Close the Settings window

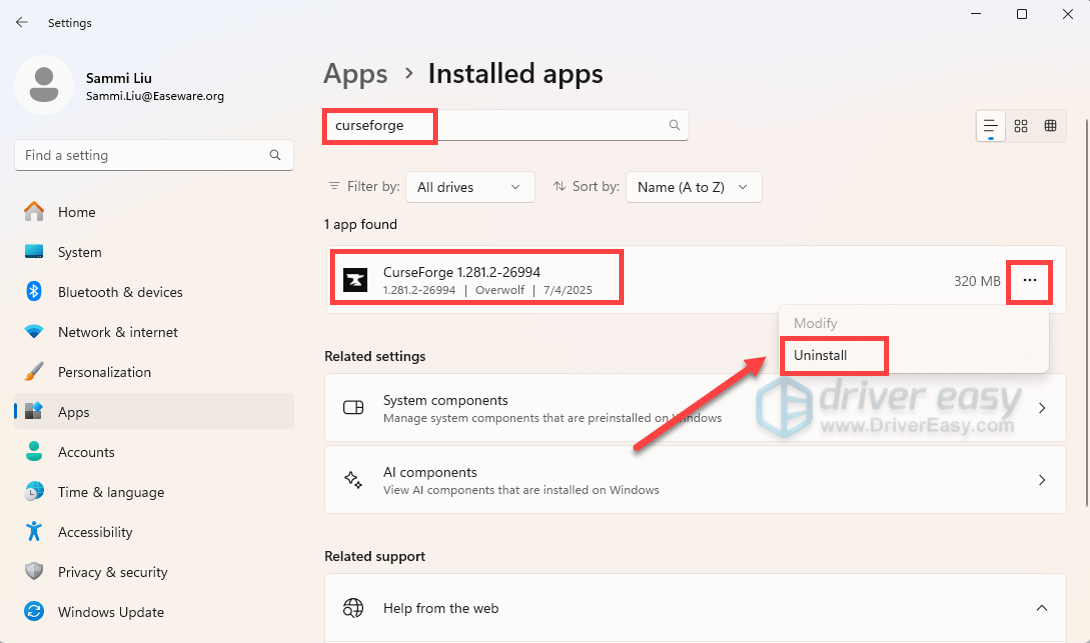1068,14
